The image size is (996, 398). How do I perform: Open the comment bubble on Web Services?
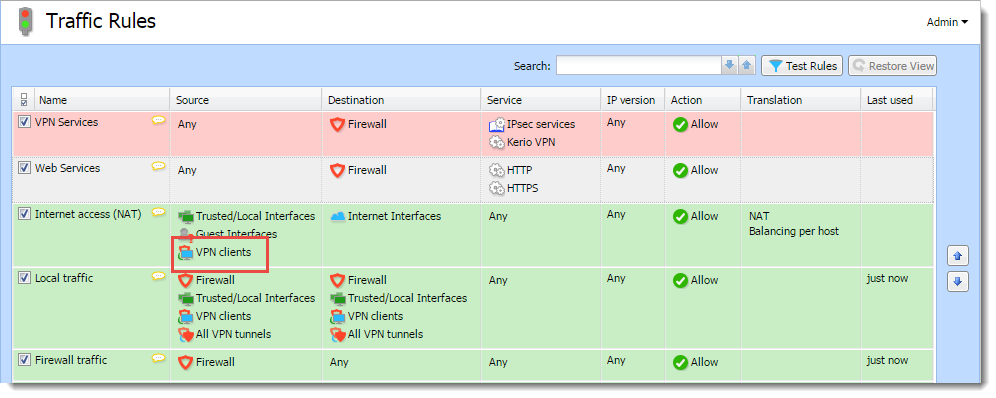click(x=158, y=166)
